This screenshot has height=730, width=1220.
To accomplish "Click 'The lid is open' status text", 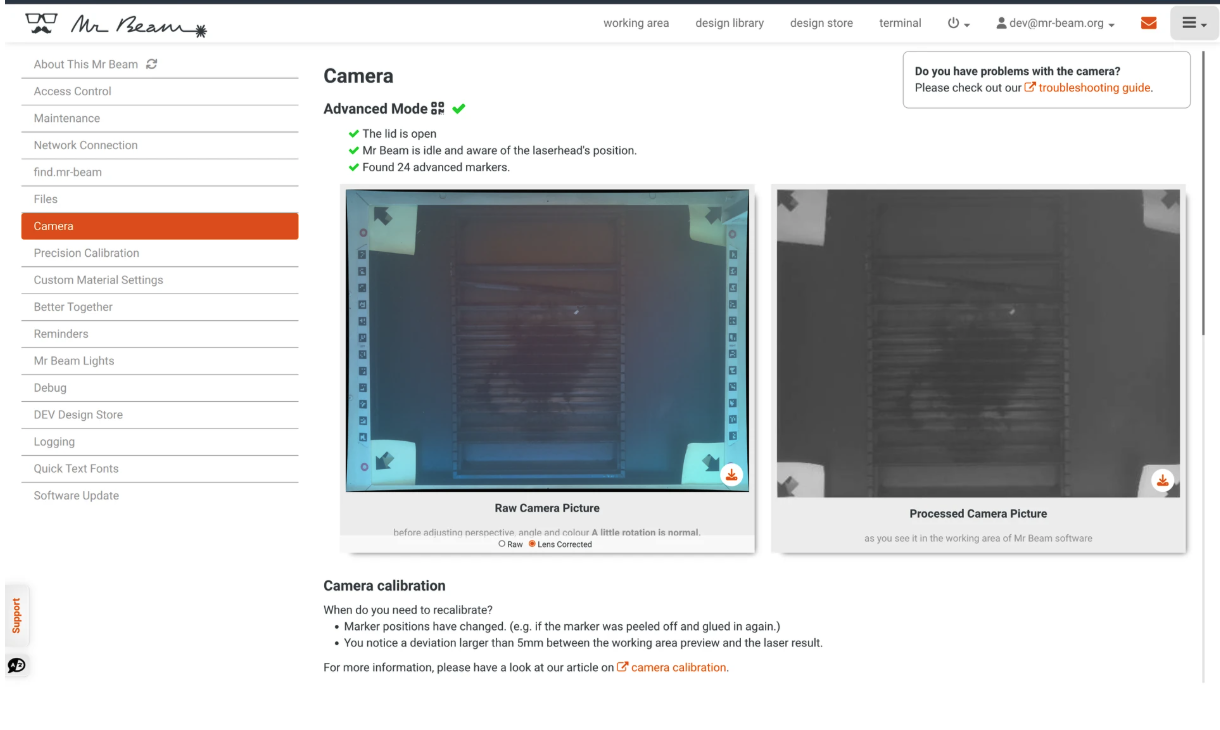I will 399,133.
